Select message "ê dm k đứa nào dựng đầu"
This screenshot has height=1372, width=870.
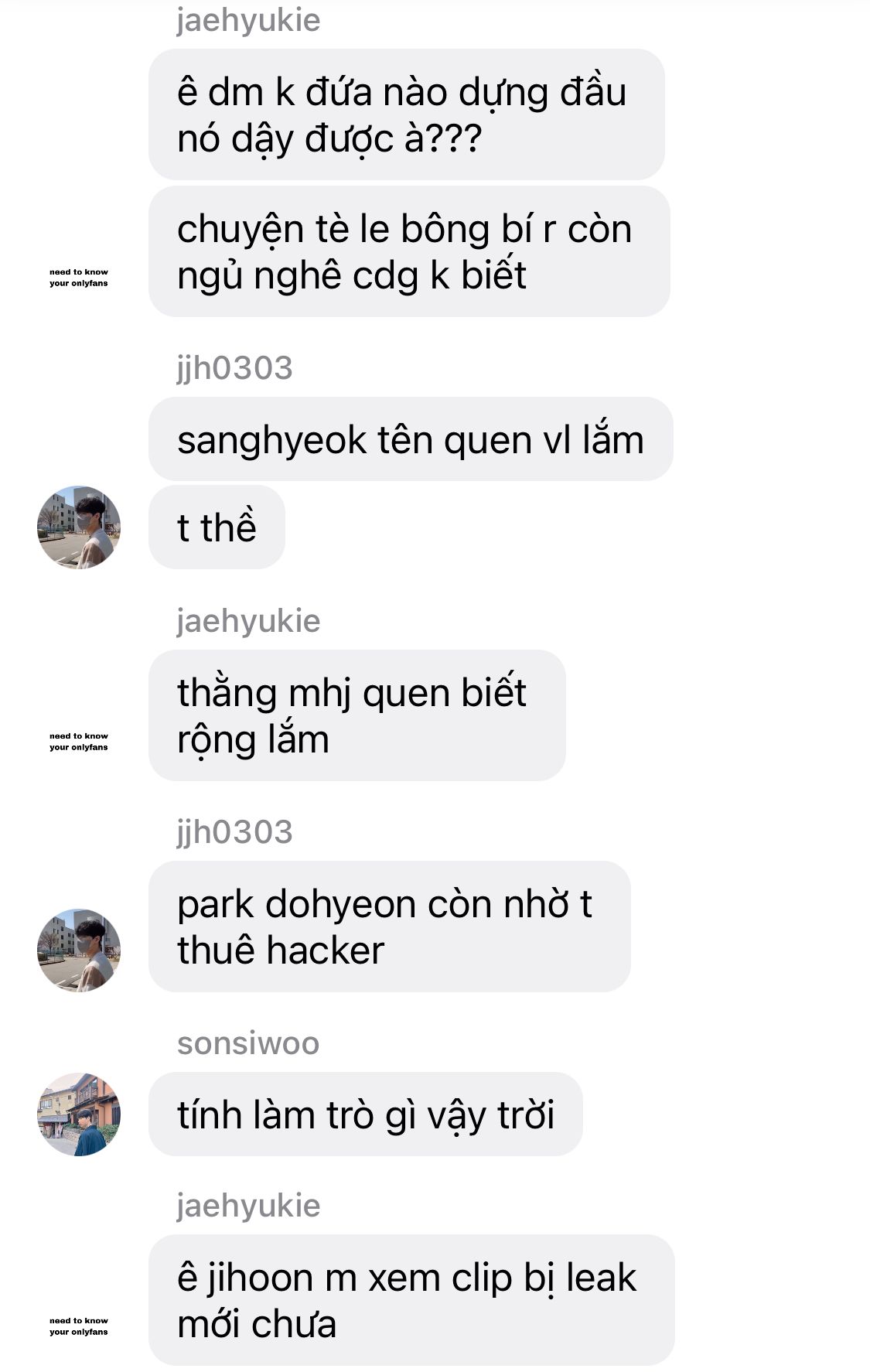407,114
